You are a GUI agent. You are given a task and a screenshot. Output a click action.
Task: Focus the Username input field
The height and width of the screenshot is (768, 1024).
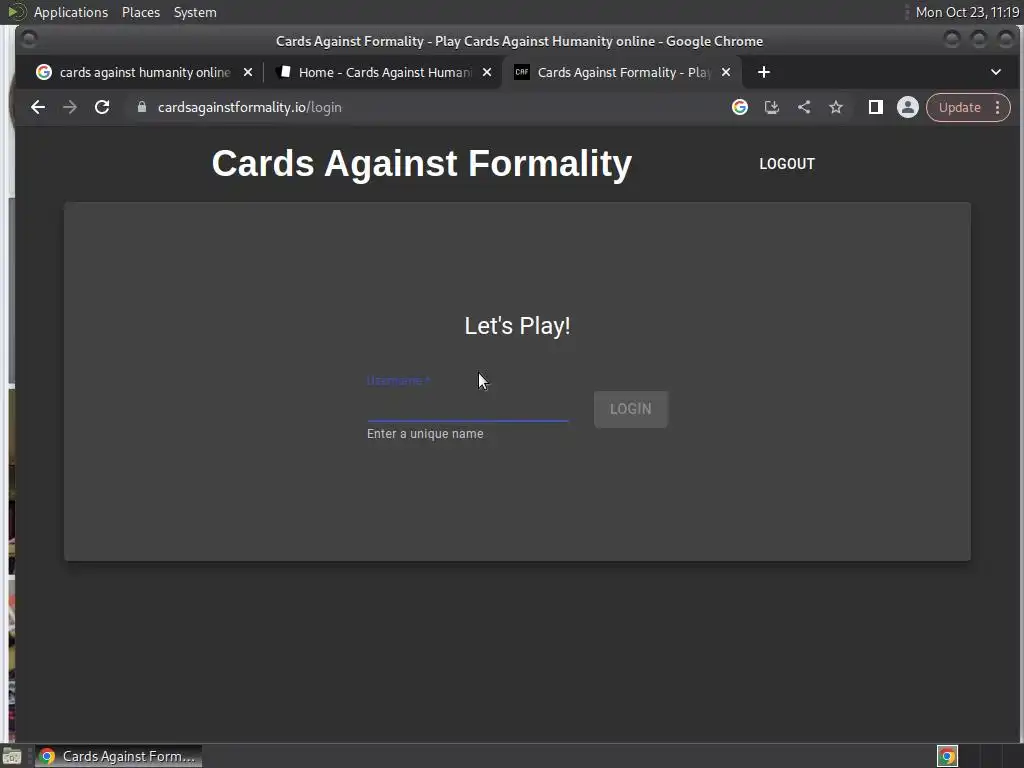click(468, 406)
